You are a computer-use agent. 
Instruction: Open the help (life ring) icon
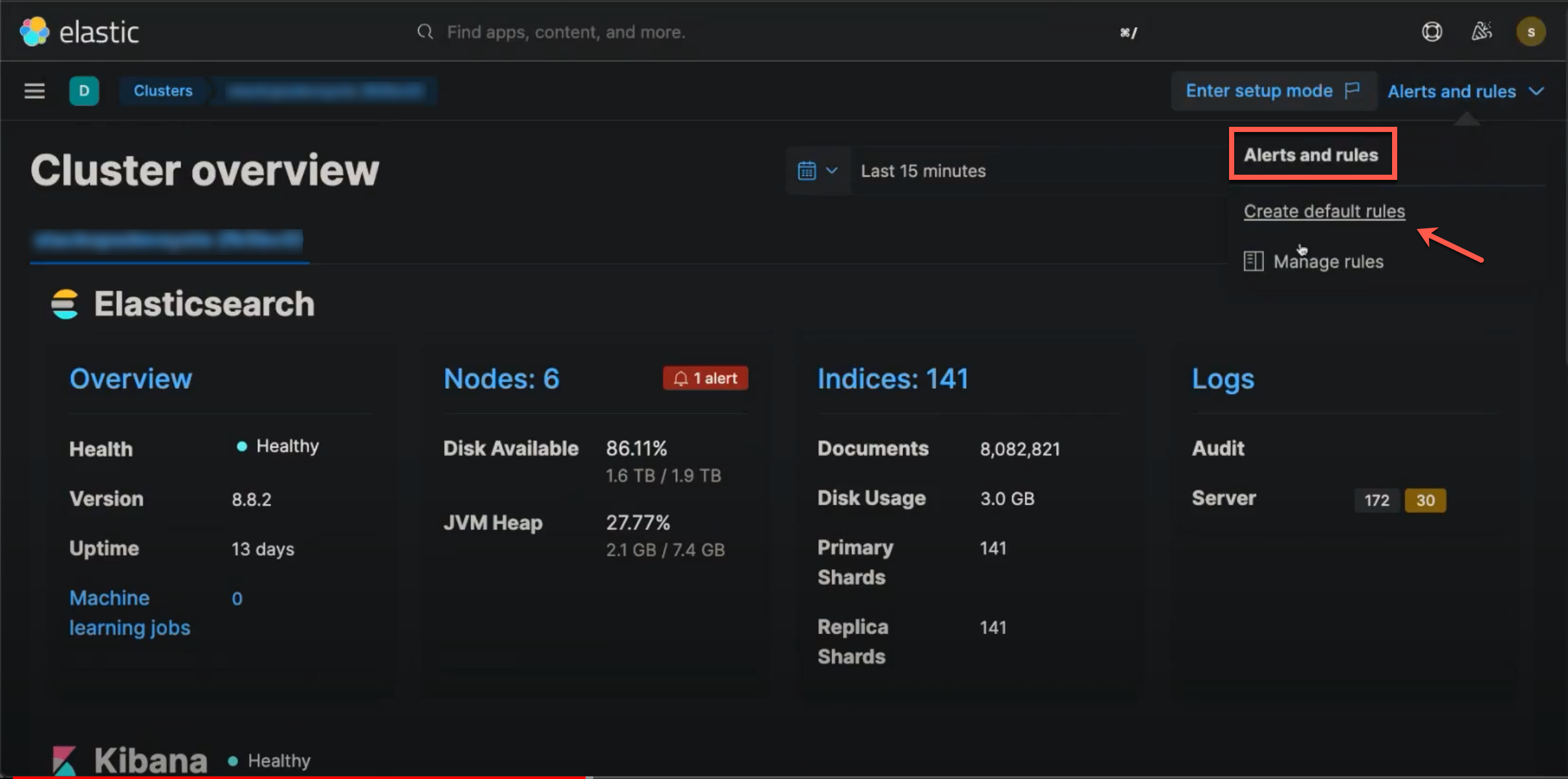(1432, 31)
